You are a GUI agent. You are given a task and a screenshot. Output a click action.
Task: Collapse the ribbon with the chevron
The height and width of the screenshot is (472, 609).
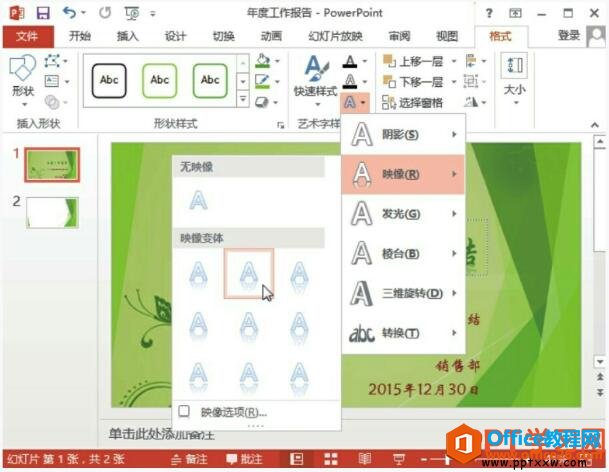click(595, 125)
